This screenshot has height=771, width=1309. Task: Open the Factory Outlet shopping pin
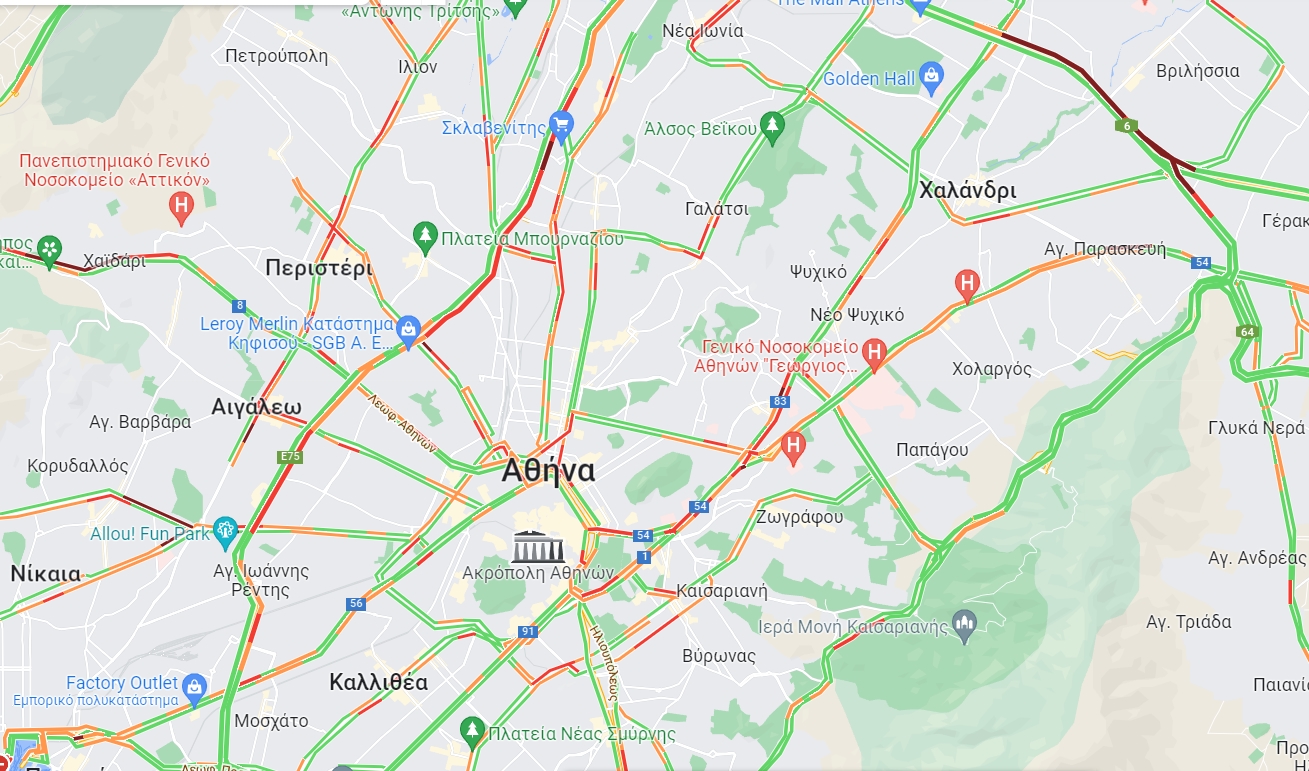pos(194,687)
